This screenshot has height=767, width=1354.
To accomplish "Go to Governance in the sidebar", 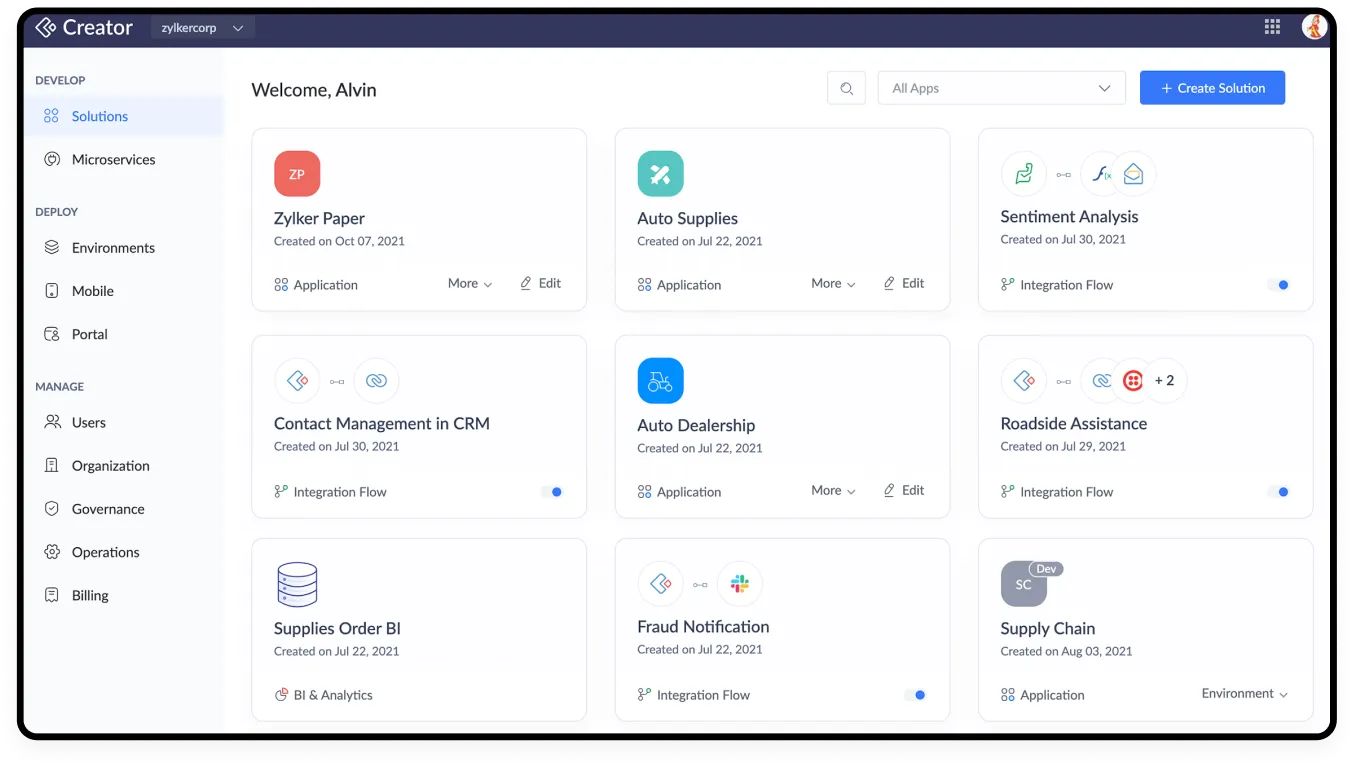I will (108, 509).
